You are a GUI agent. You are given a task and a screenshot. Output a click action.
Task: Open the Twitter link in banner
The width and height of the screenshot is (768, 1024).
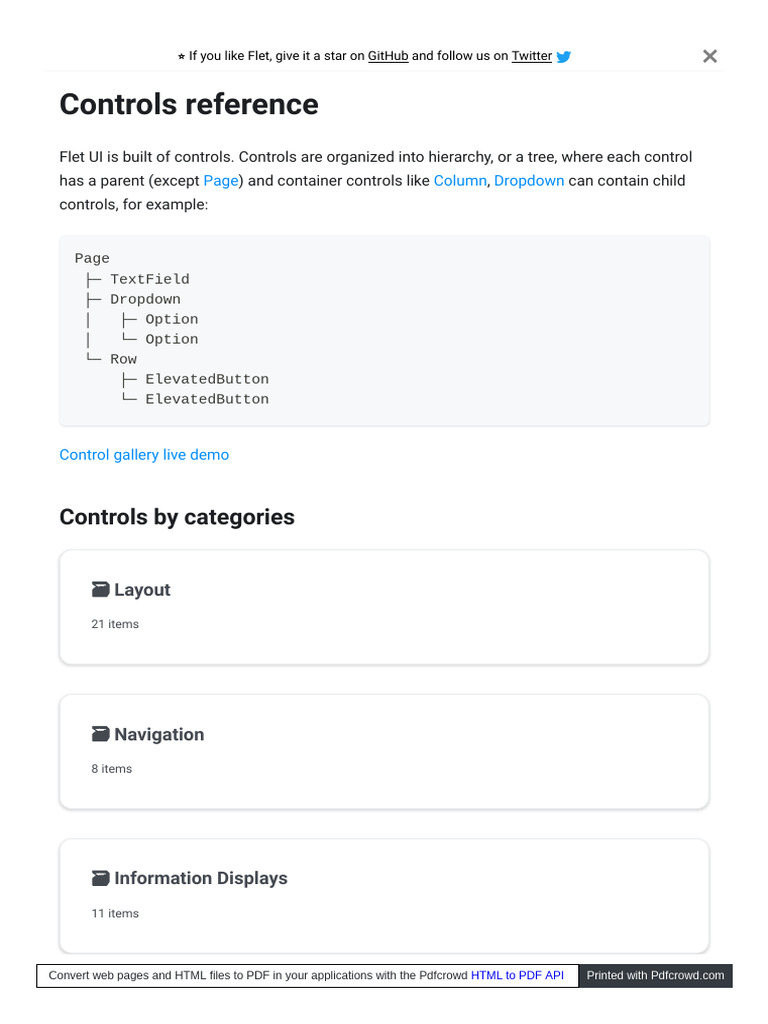(x=532, y=56)
